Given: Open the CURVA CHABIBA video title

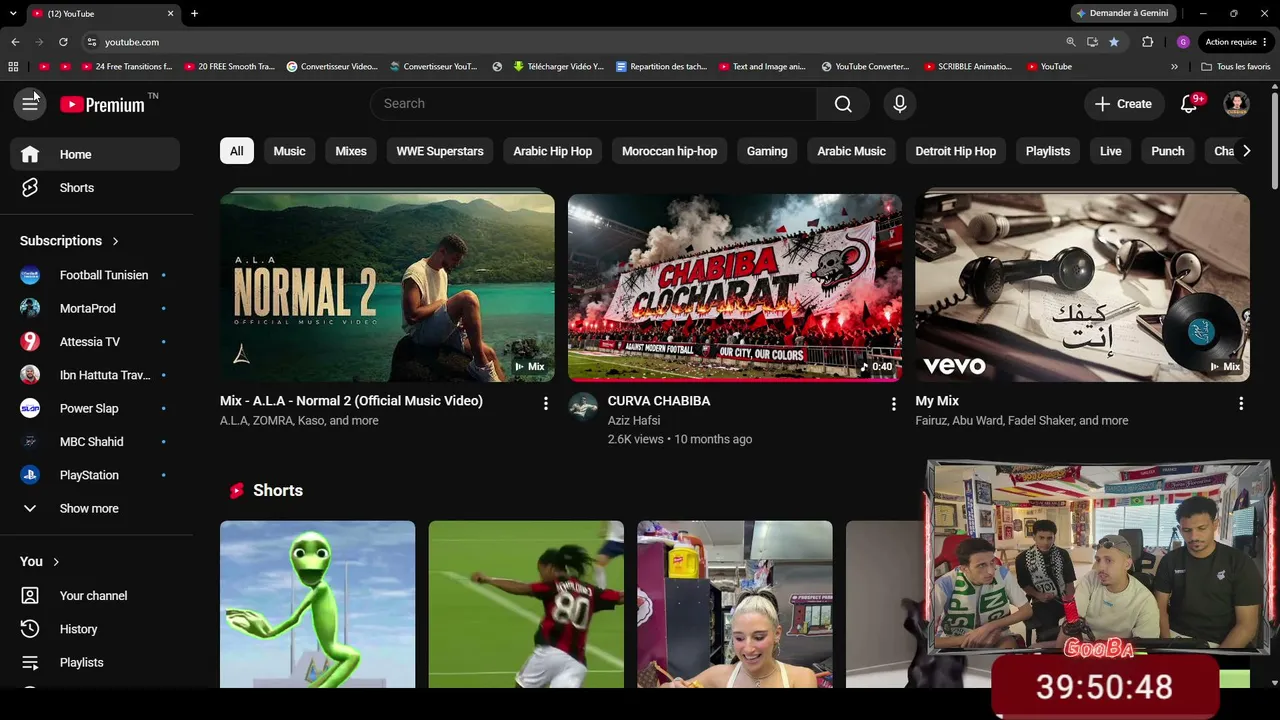Looking at the screenshot, I should 659,401.
